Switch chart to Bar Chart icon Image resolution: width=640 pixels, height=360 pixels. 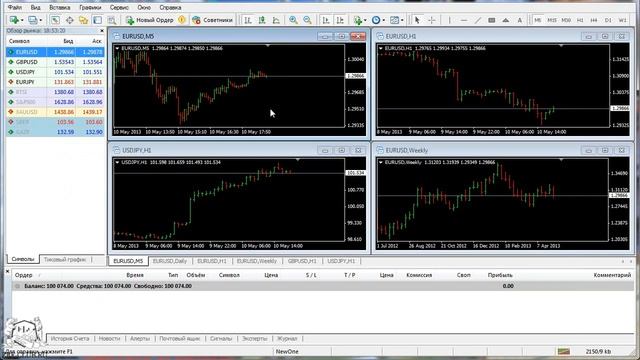click(248, 20)
